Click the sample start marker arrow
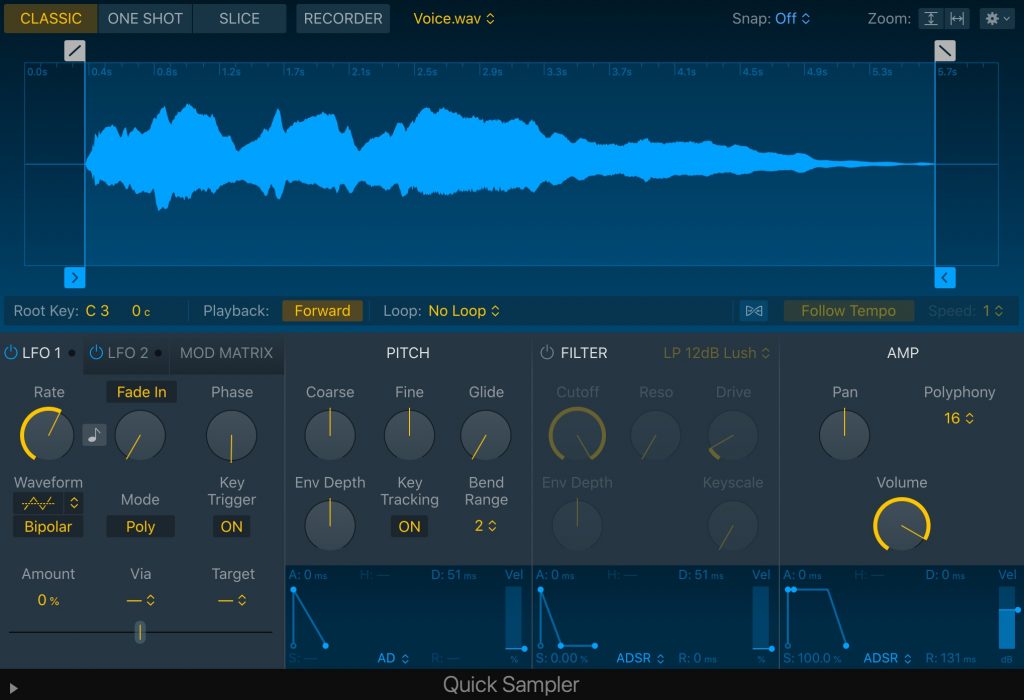 (74, 277)
